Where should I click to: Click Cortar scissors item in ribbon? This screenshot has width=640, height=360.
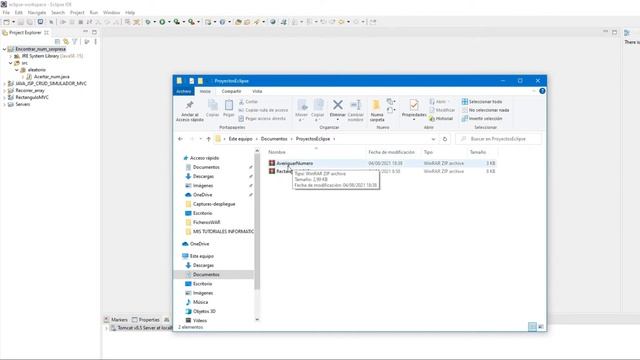coord(248,102)
